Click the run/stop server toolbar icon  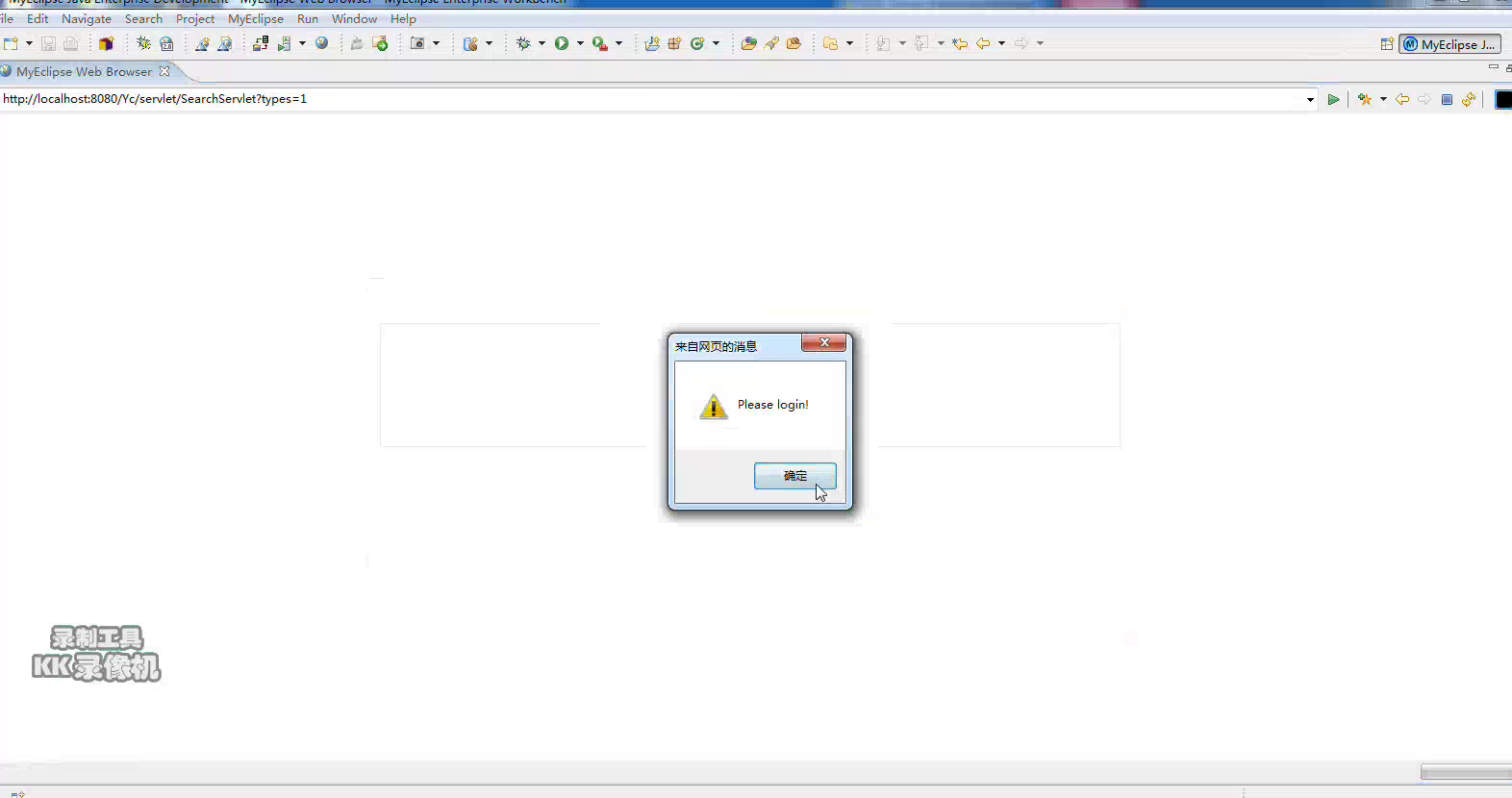point(284,43)
